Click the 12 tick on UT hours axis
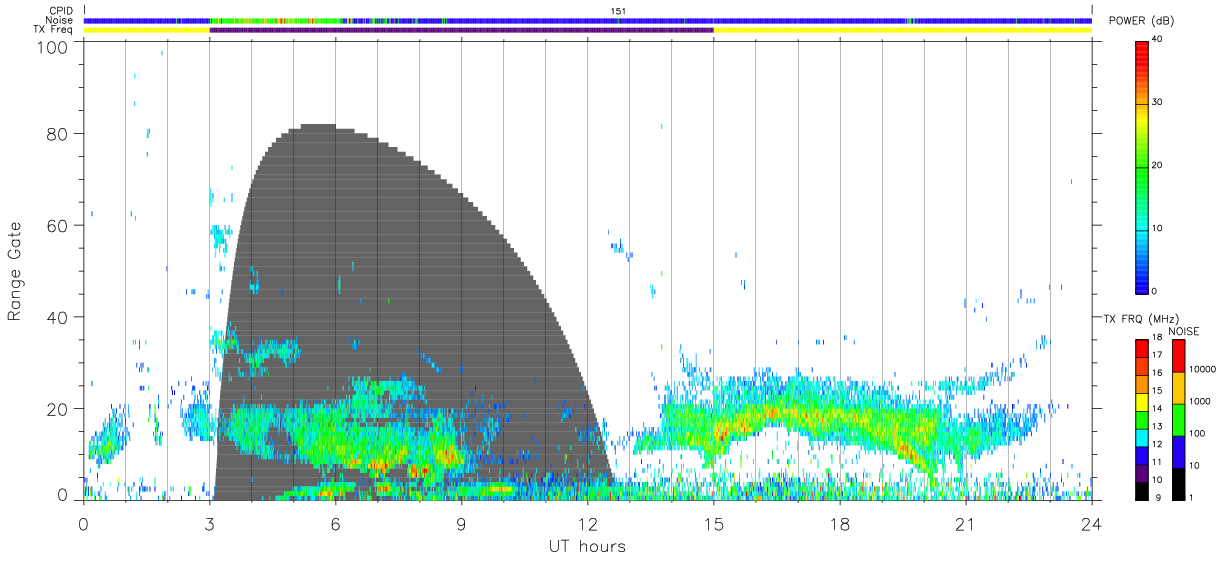Viewport: 1228px width, 567px height. click(588, 522)
